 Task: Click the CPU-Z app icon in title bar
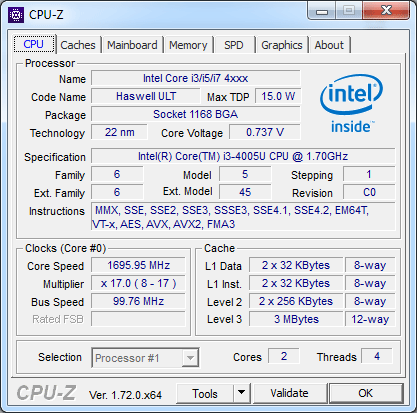point(16,15)
